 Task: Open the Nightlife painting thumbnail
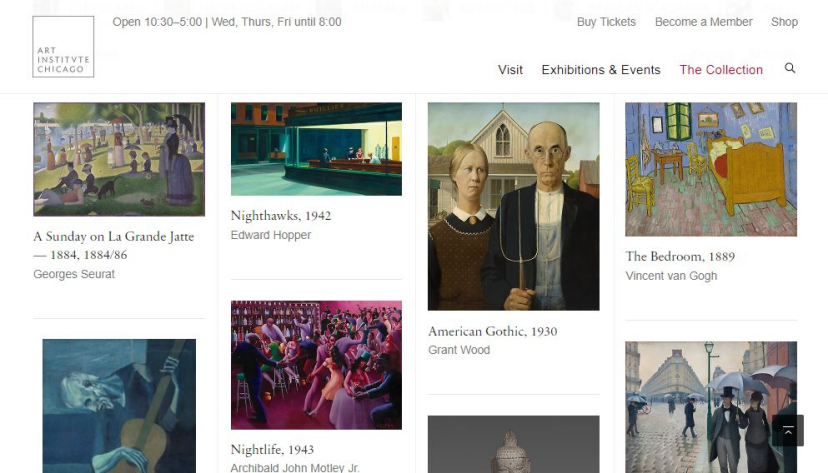click(x=316, y=365)
